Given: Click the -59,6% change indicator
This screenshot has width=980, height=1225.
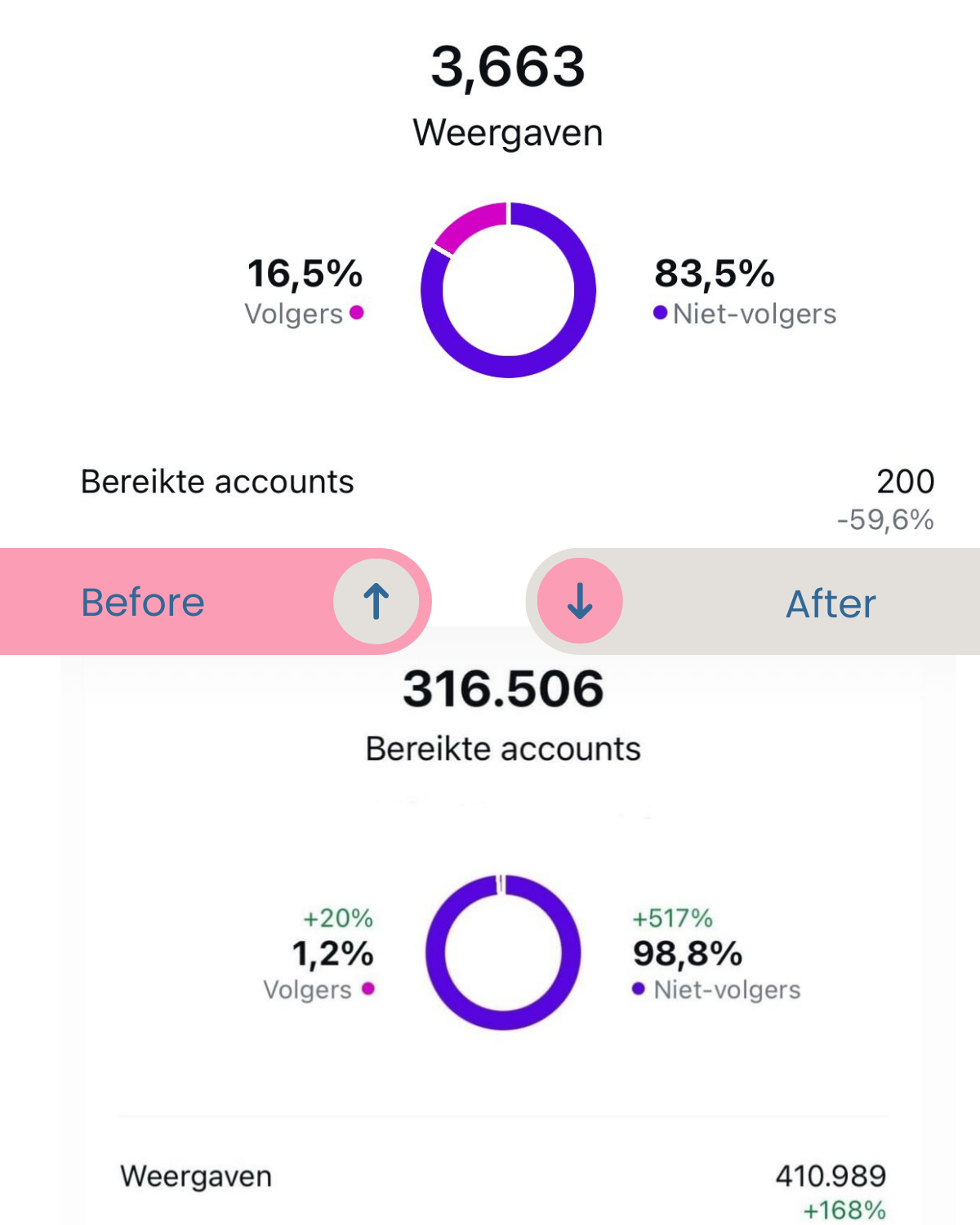Looking at the screenshot, I should [x=885, y=519].
